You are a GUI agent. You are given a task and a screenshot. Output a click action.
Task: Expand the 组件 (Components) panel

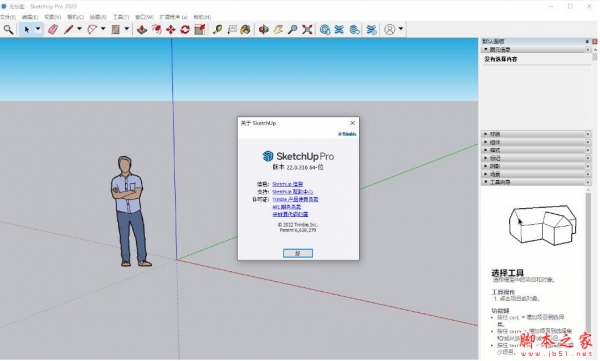[536, 142]
